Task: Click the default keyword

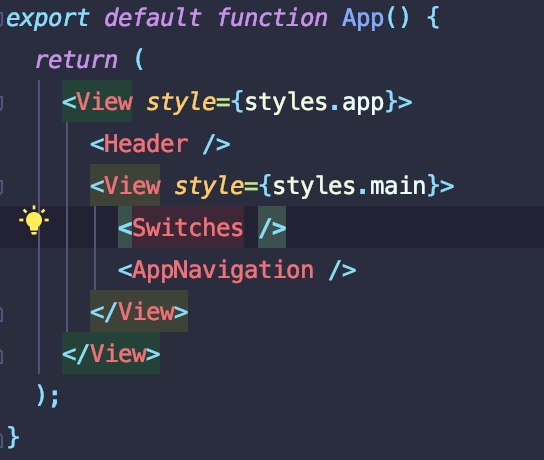Action: click(153, 17)
